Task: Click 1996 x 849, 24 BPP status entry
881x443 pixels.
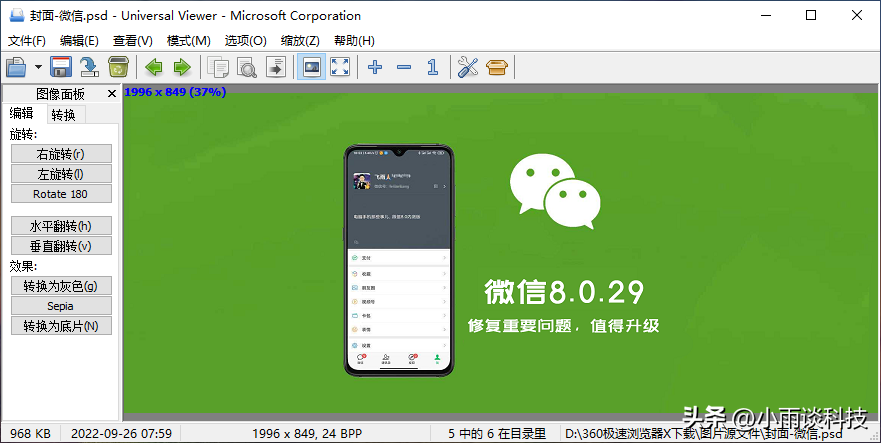Action: (x=307, y=433)
